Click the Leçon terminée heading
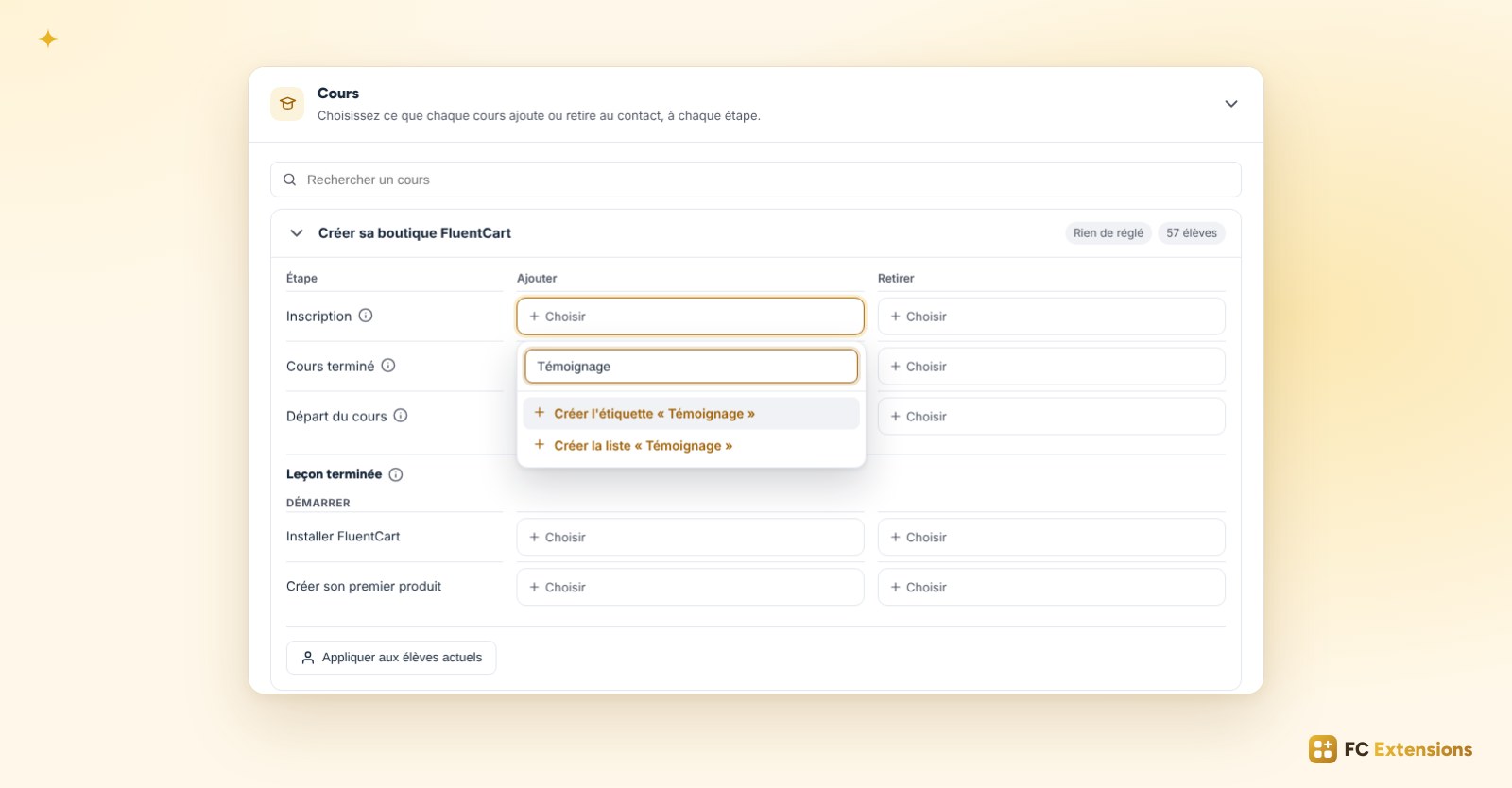 pyautogui.click(x=335, y=474)
